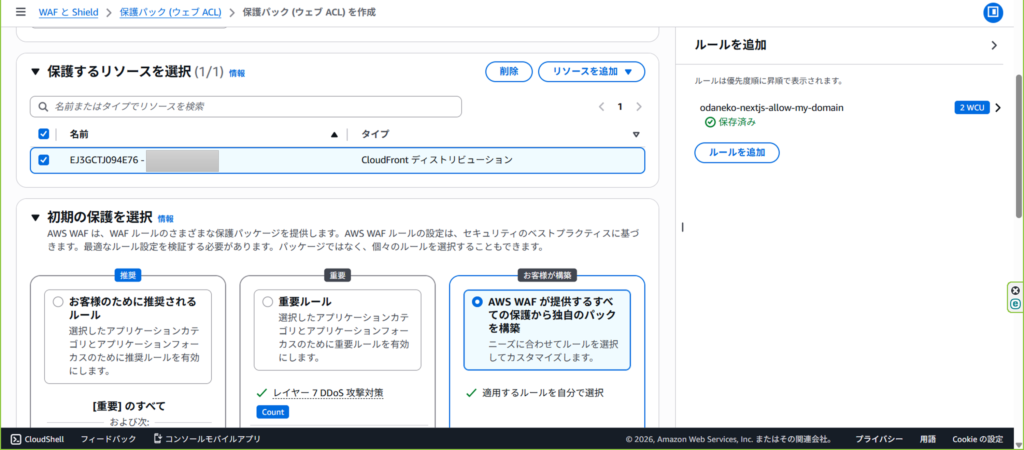
Task: Open the リソースを追加 dropdown
Action: [591, 71]
